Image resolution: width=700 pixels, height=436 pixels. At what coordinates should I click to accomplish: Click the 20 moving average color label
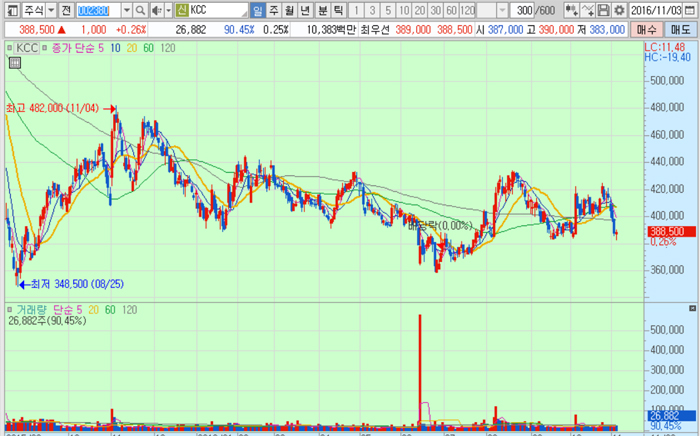tap(133, 48)
